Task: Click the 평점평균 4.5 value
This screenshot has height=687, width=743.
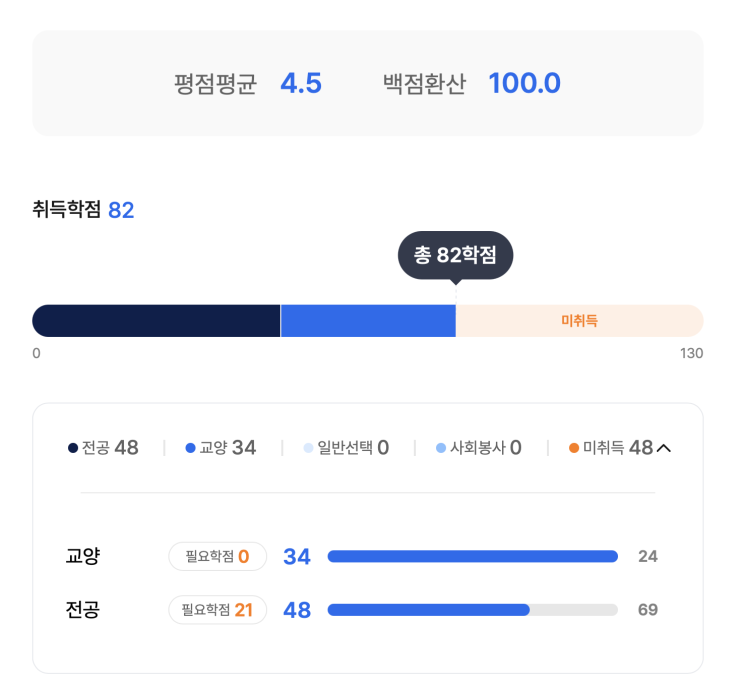Action: (301, 84)
